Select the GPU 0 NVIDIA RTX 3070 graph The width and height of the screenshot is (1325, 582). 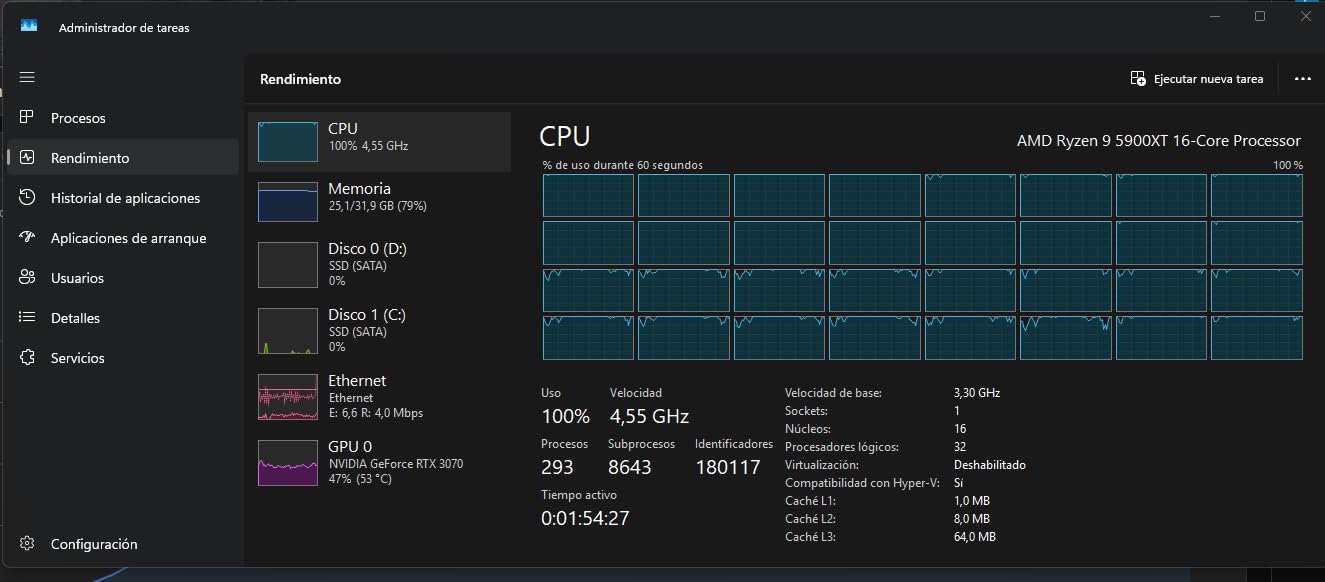(360, 462)
